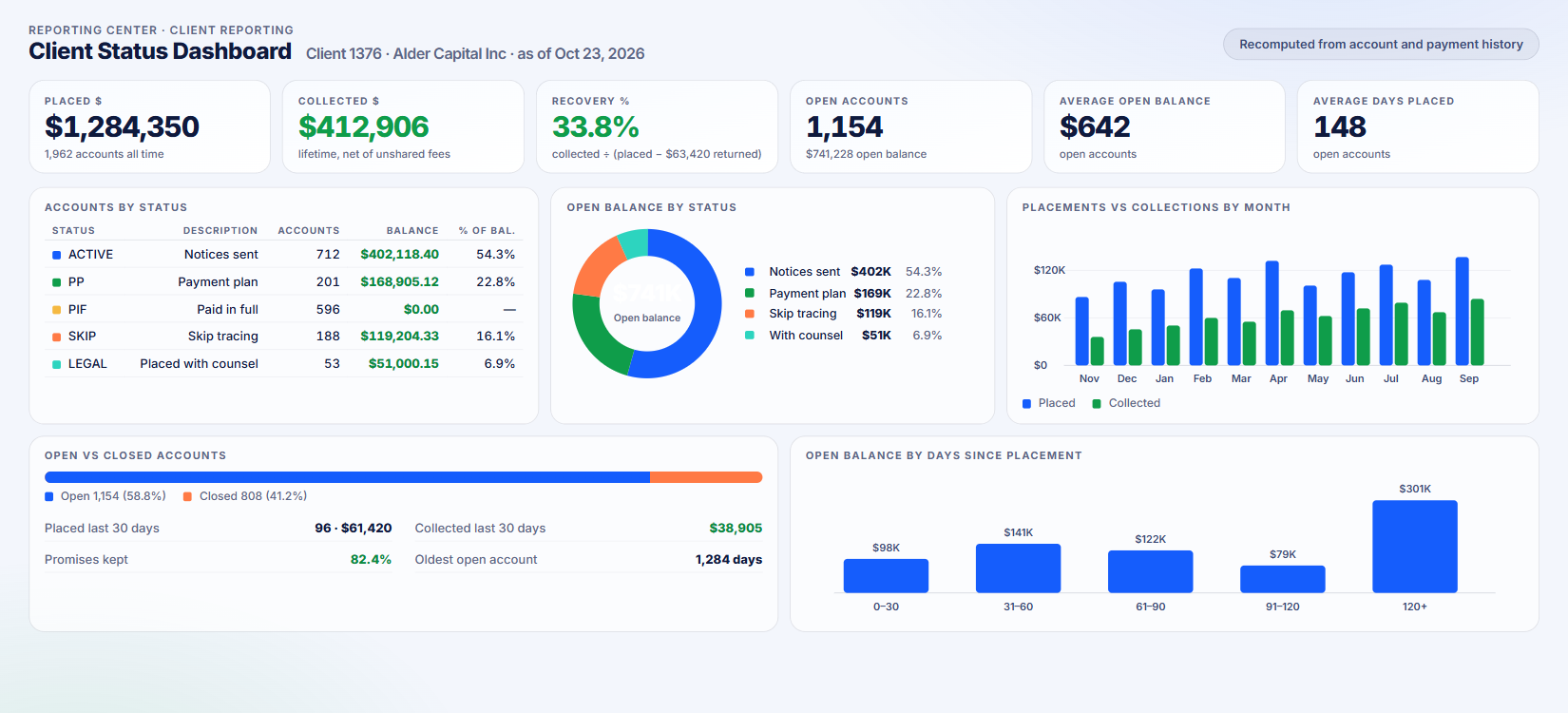Click the 'Placed with counsel' description cell
The height and width of the screenshot is (713, 1568).
(199, 364)
